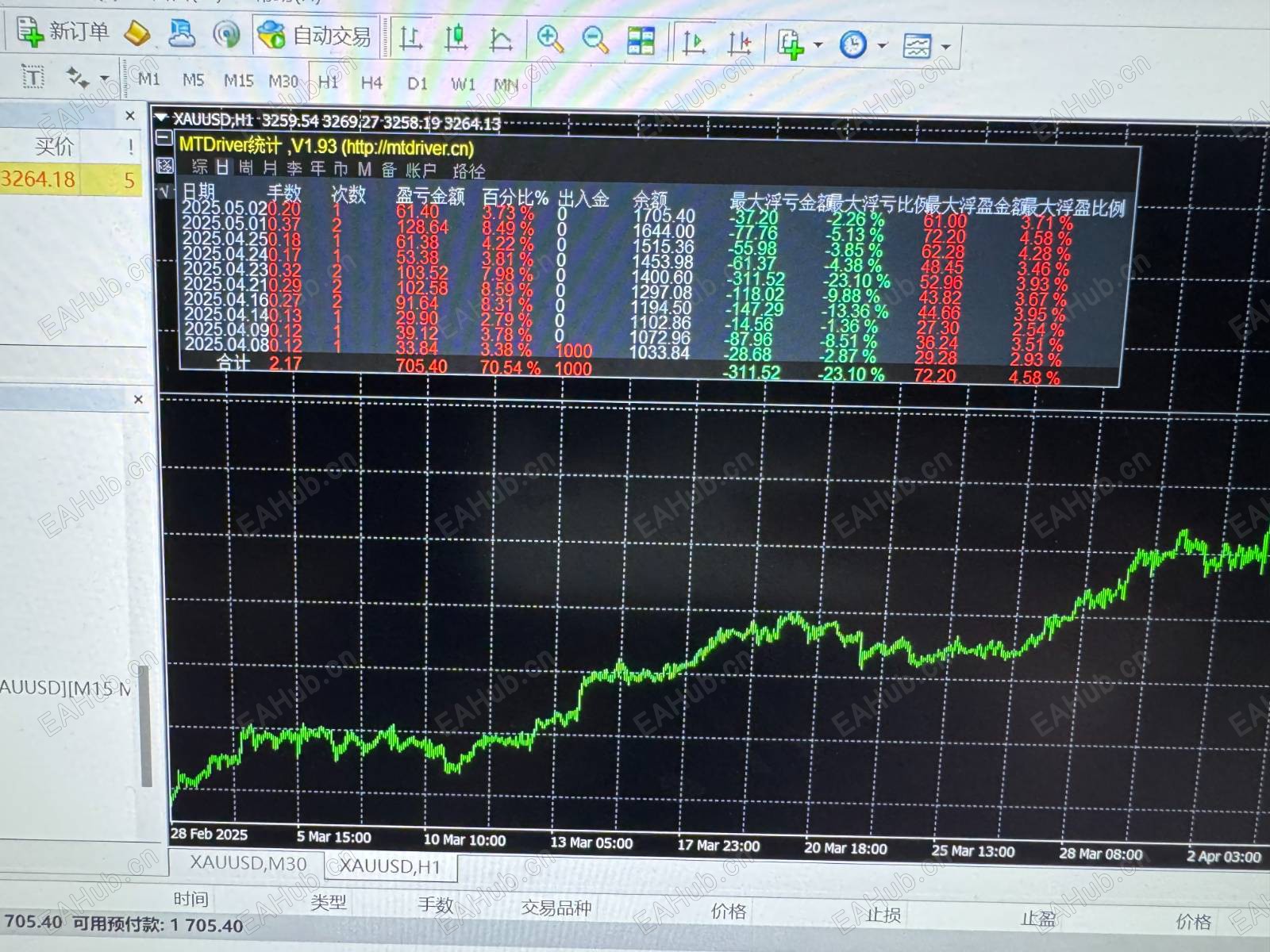Select the H4 timeframe
The image size is (1270, 952).
click(371, 83)
